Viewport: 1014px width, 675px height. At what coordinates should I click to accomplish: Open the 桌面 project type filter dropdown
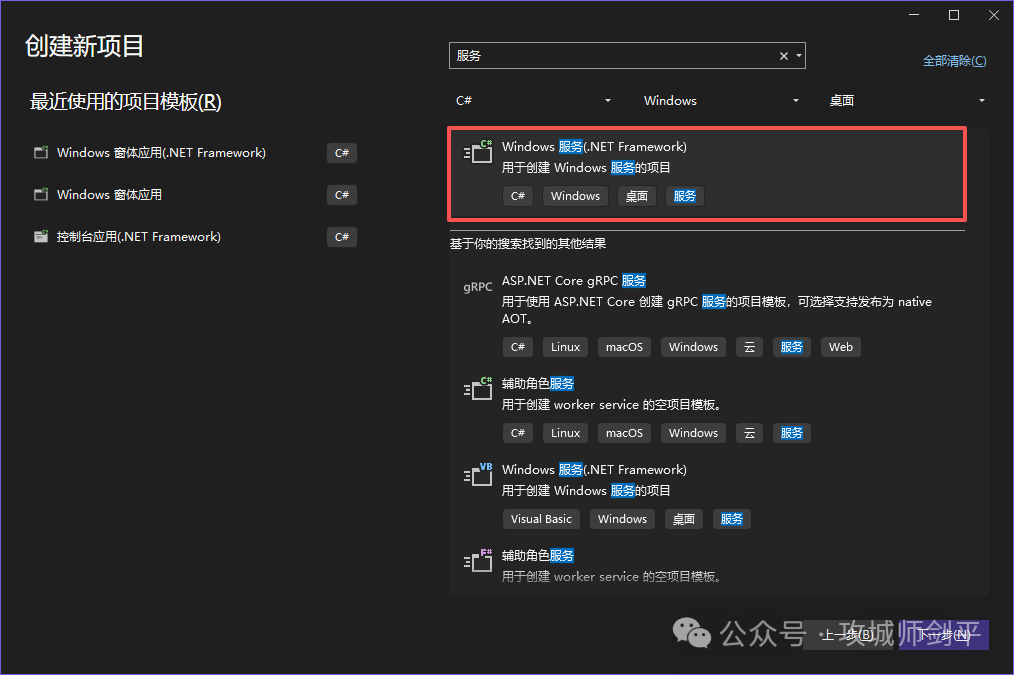point(907,100)
